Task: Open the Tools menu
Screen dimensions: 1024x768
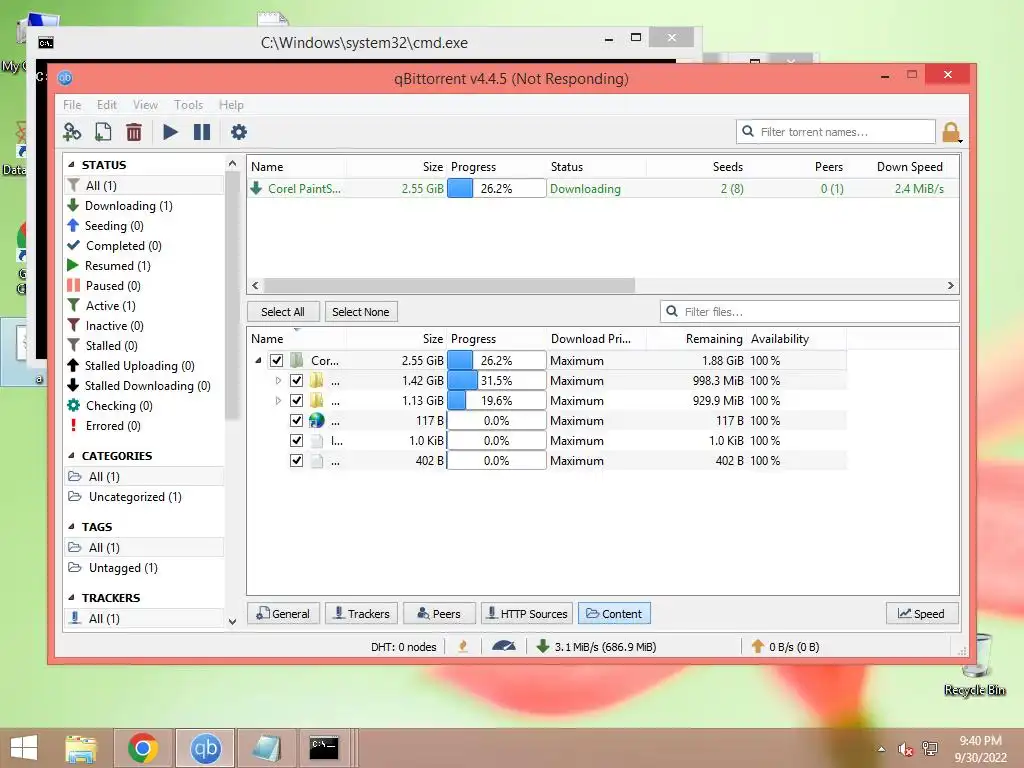Action: click(x=188, y=104)
